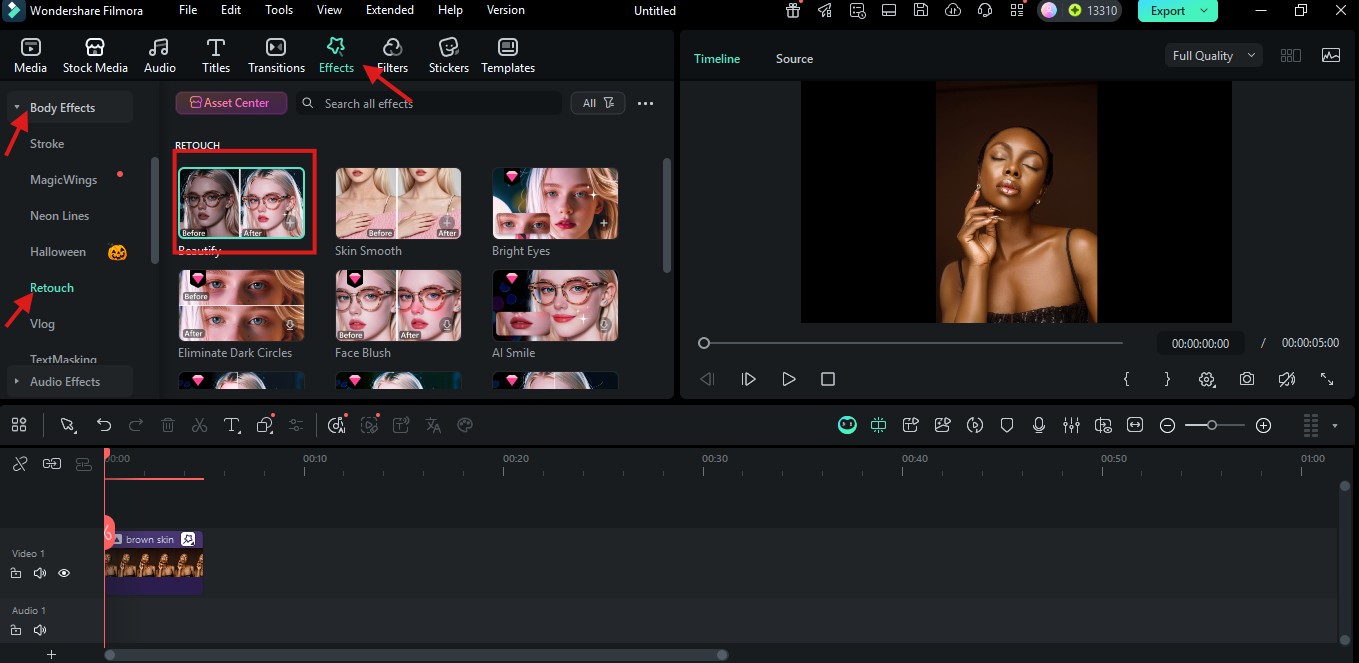Click the record voiceover microphone icon
1359x663 pixels.
[x=1039, y=425]
